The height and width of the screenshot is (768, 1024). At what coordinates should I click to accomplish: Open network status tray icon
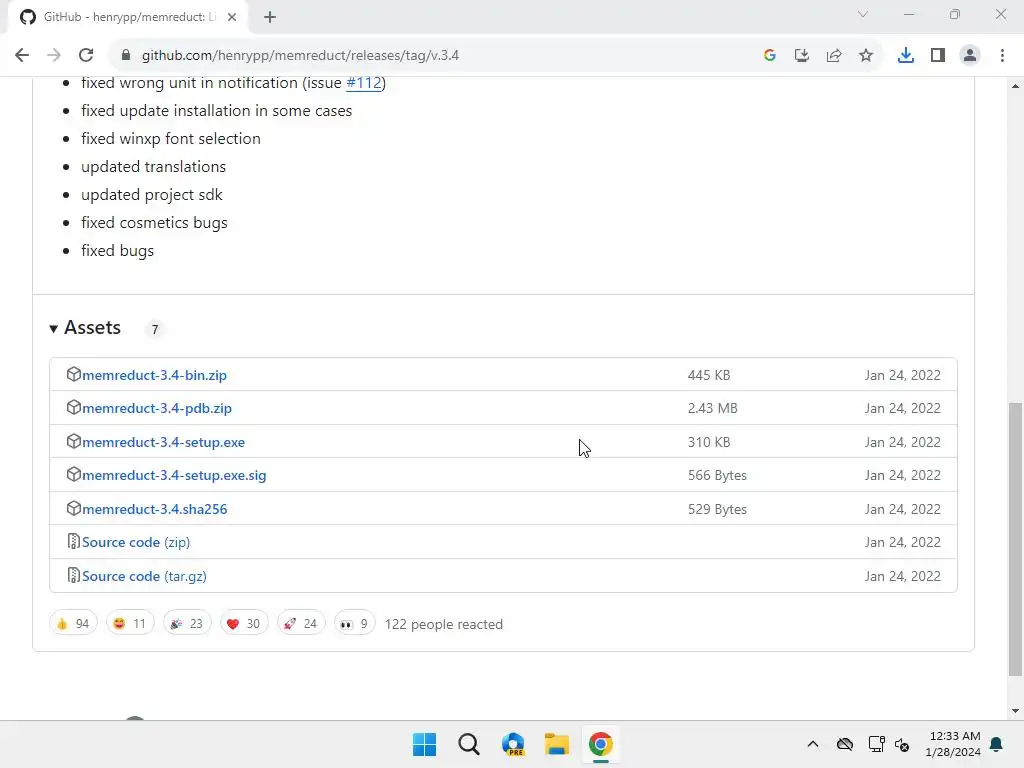point(876,744)
